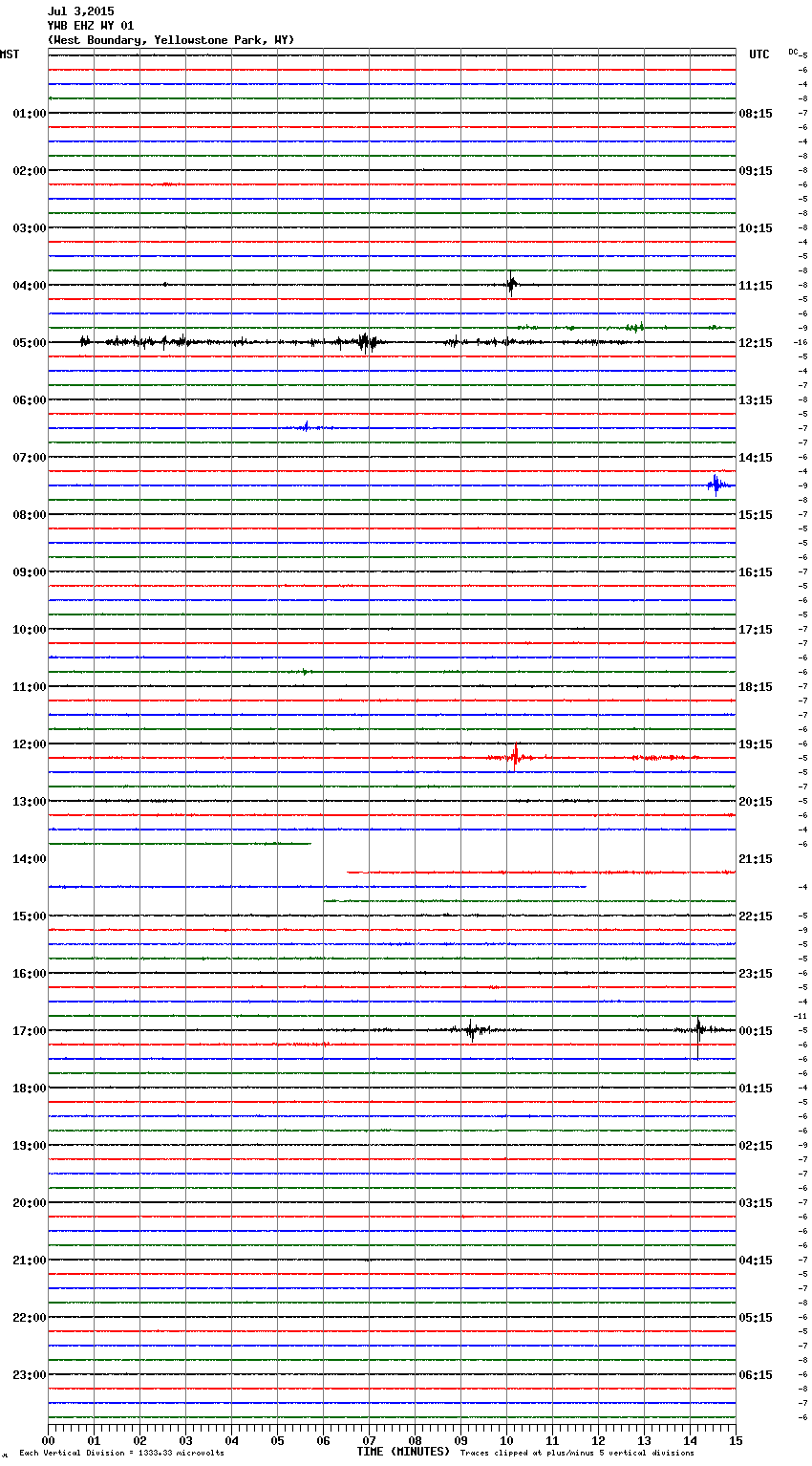
Task: Select the 05:00 MST time label
Action: [30, 343]
